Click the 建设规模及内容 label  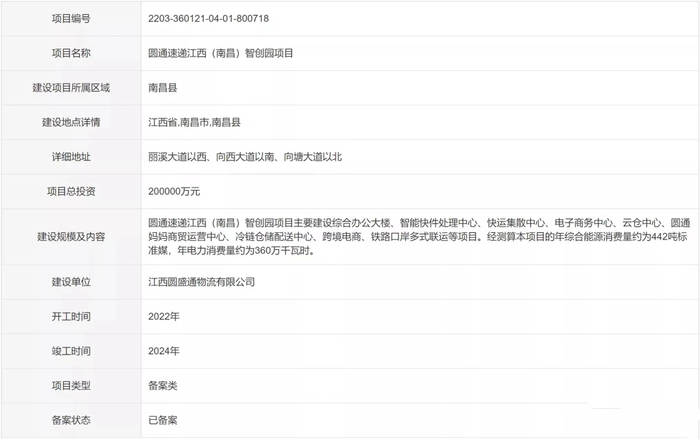(x=71, y=237)
